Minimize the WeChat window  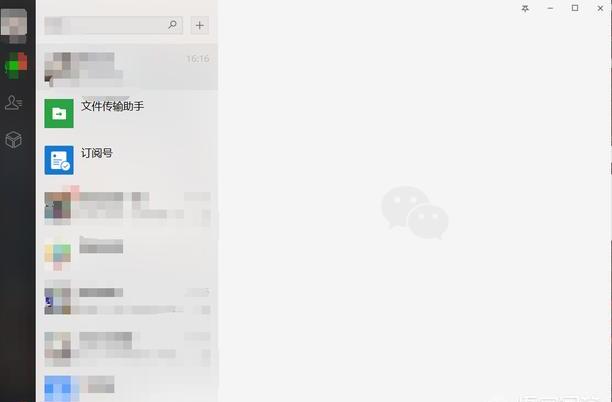(550, 8)
